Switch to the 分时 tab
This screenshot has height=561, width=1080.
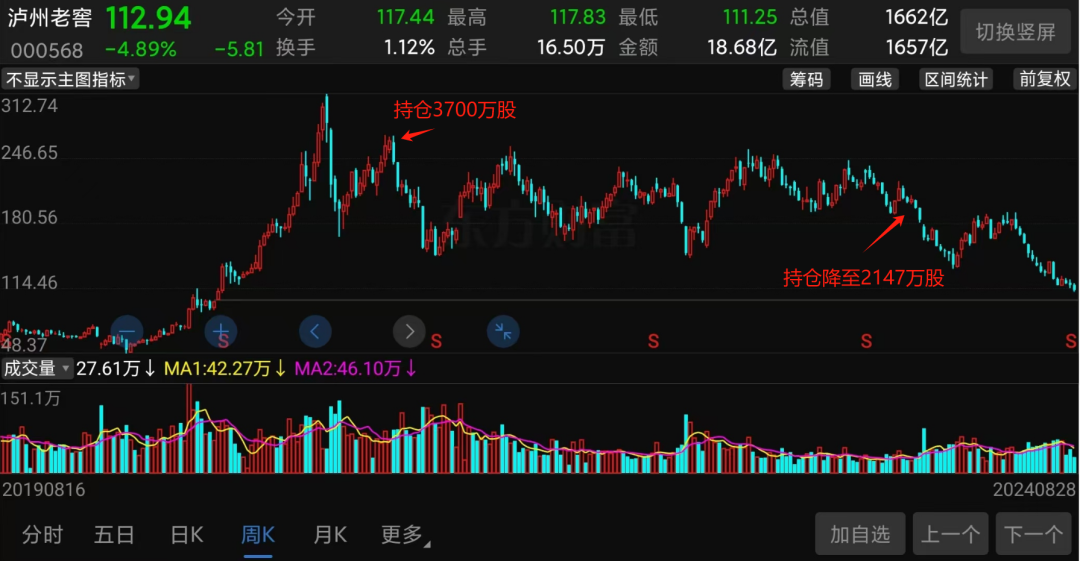42,535
